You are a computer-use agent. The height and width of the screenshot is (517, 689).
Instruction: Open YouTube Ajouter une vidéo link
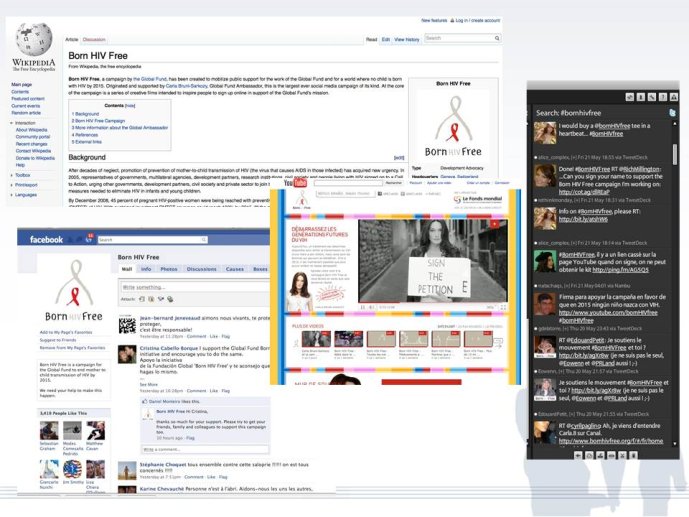point(437,183)
